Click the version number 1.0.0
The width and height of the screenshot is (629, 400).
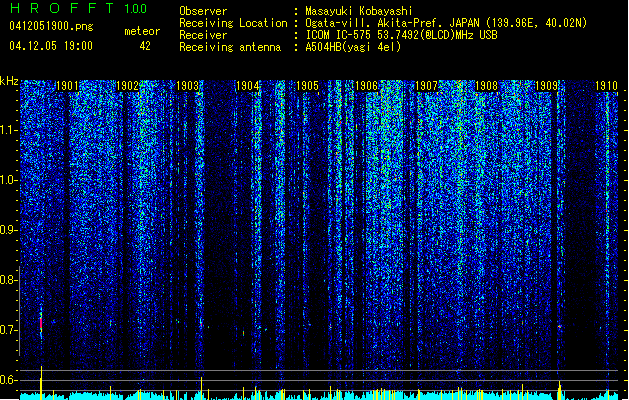[x=136, y=8]
